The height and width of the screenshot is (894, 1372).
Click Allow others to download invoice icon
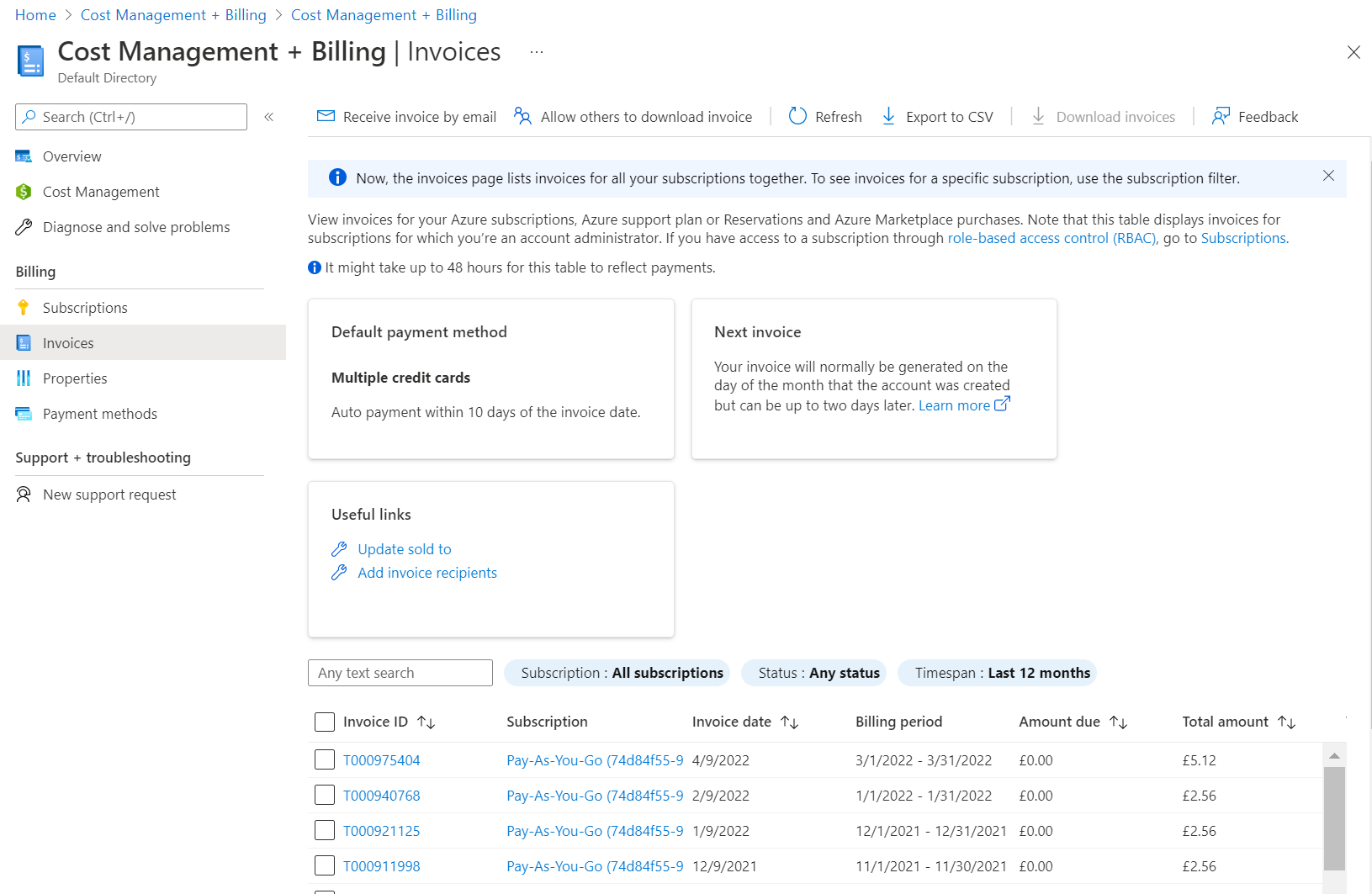click(x=523, y=116)
